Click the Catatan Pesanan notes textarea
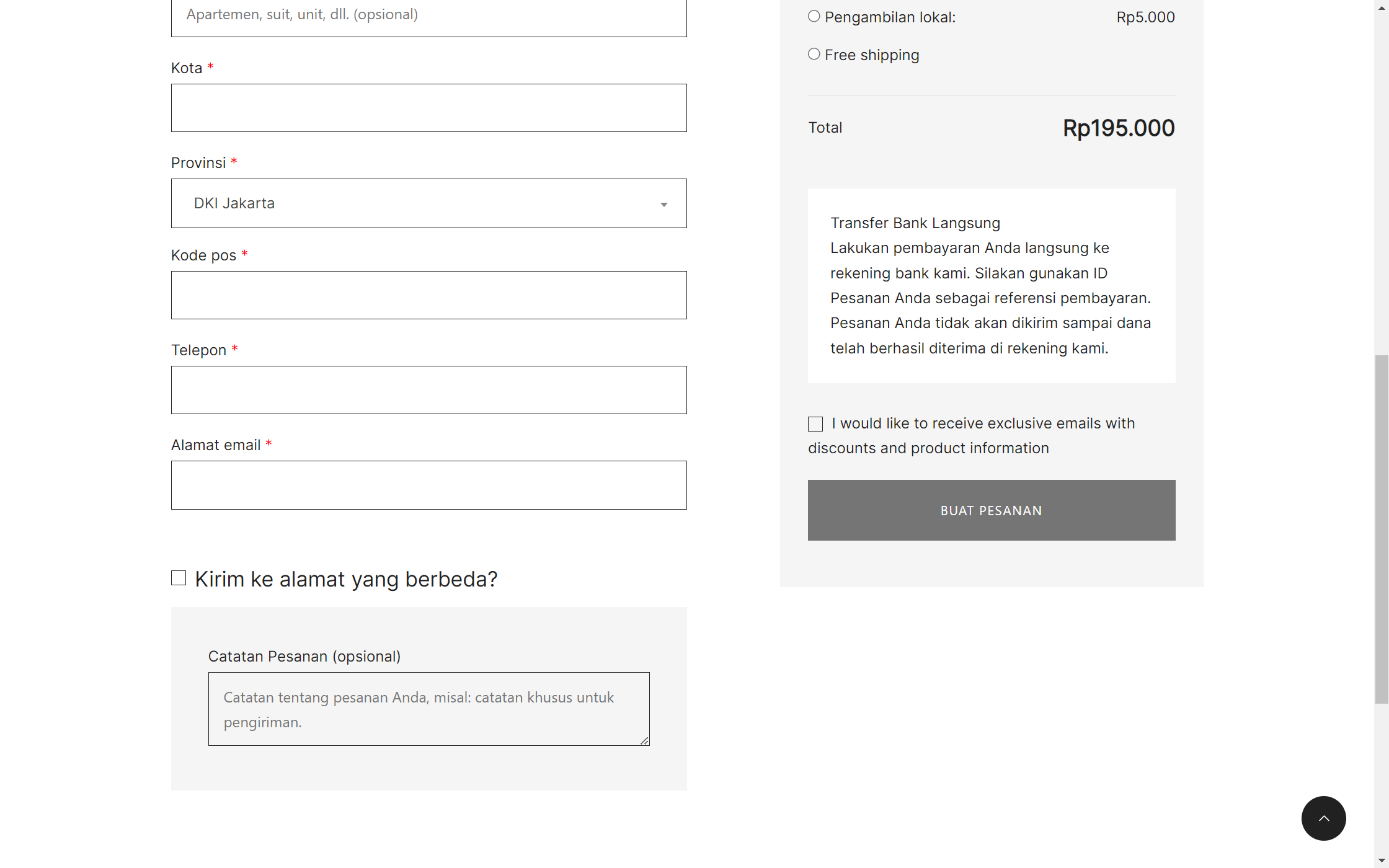The width and height of the screenshot is (1389, 868). (x=428, y=709)
